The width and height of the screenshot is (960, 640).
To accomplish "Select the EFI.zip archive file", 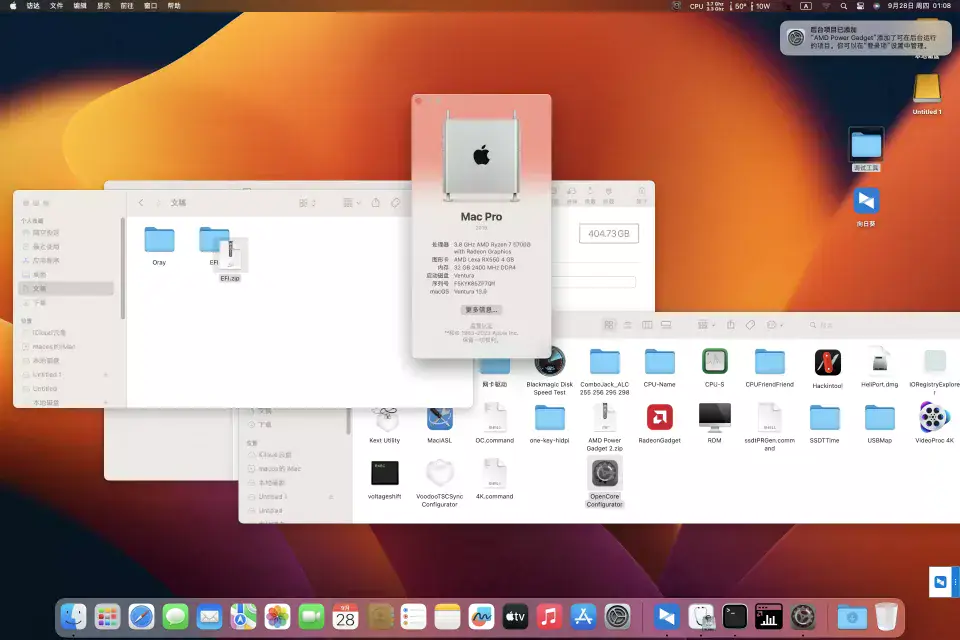I will pos(230,255).
